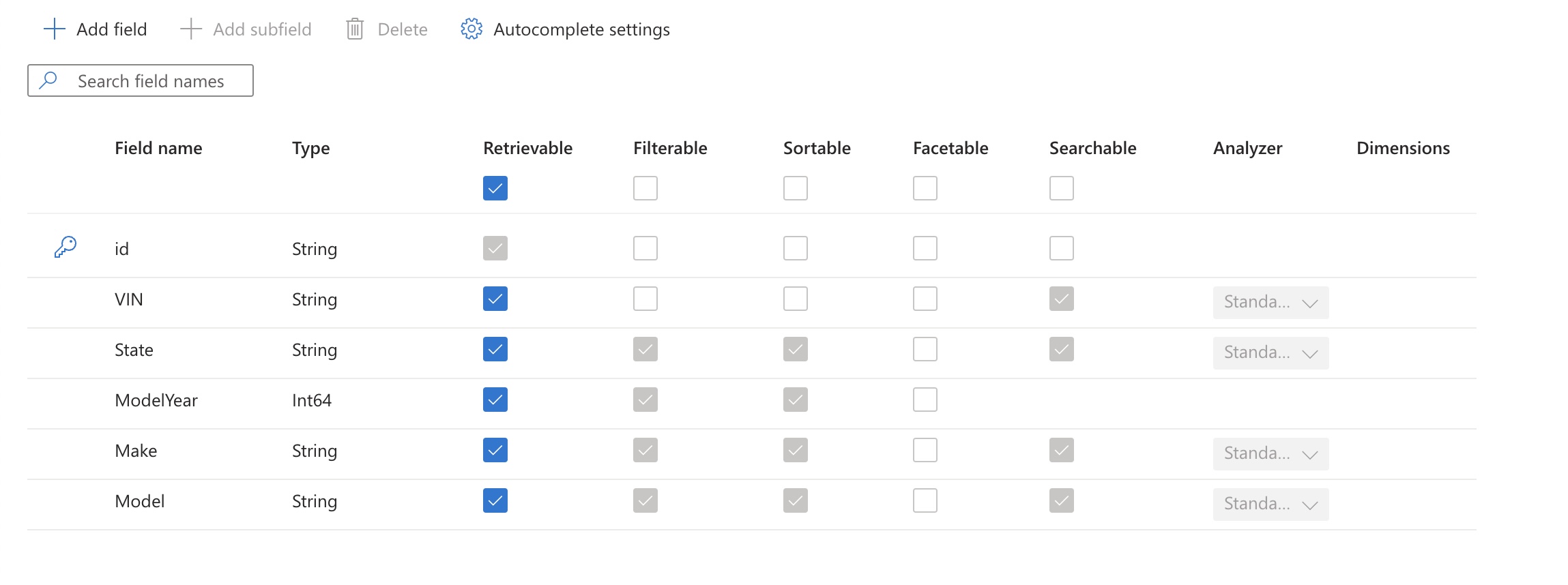This screenshot has height=585, width=1568.
Task: Open Autocomplete settings via the gear icon
Action: point(470,29)
